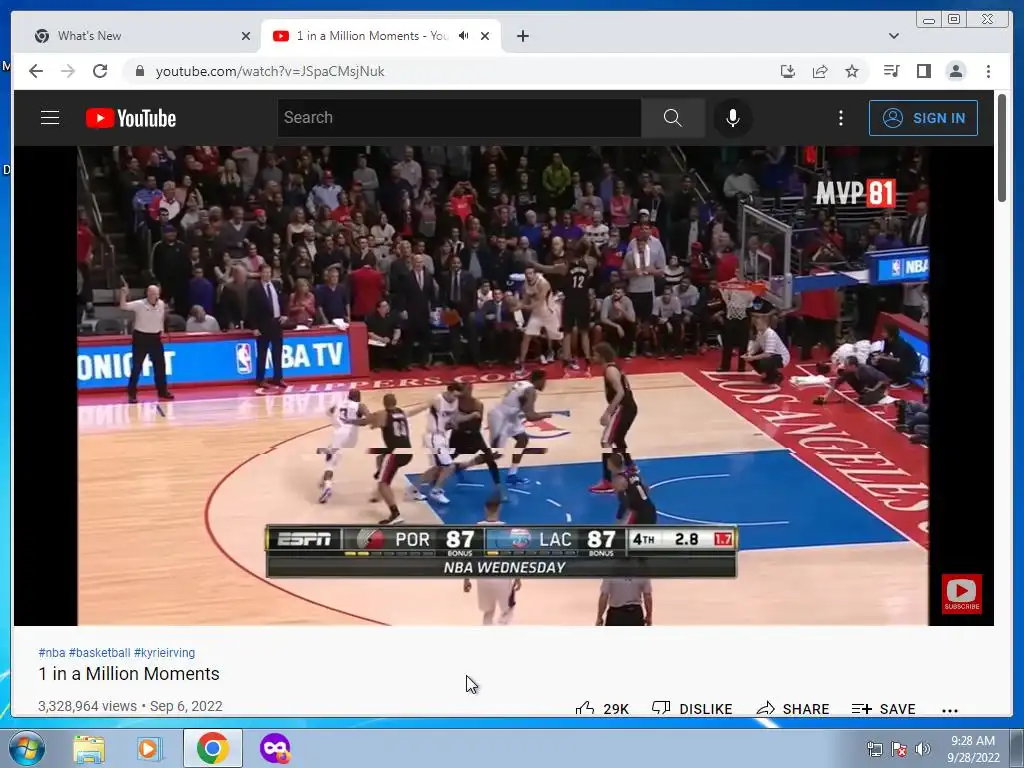Reload the current page
This screenshot has height=768, width=1024.
tap(100, 71)
